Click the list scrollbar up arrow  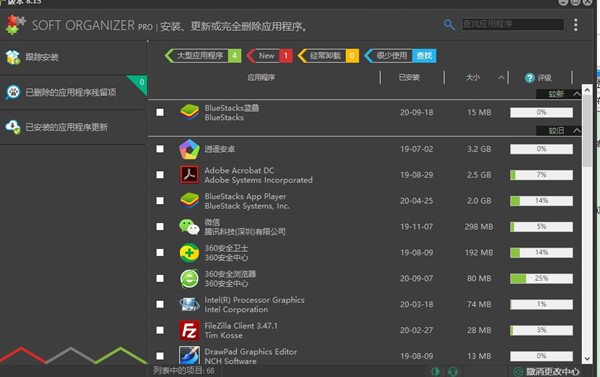click(x=587, y=90)
